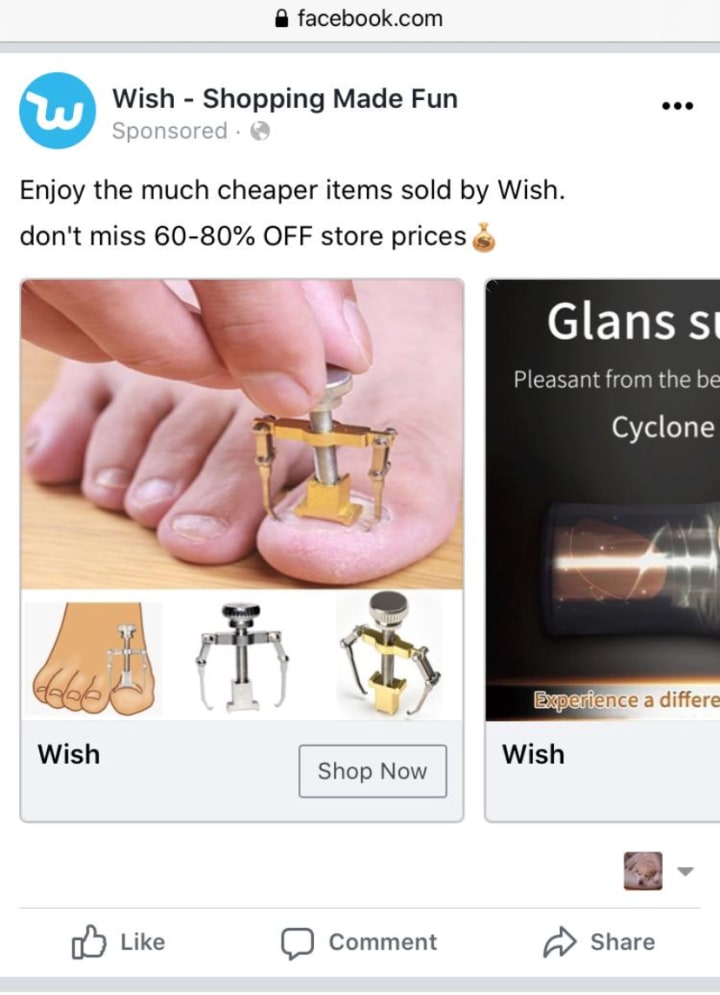Screen dimensions: 720x995
Task: Select the gold nail tool thumbnail
Action: (391, 654)
